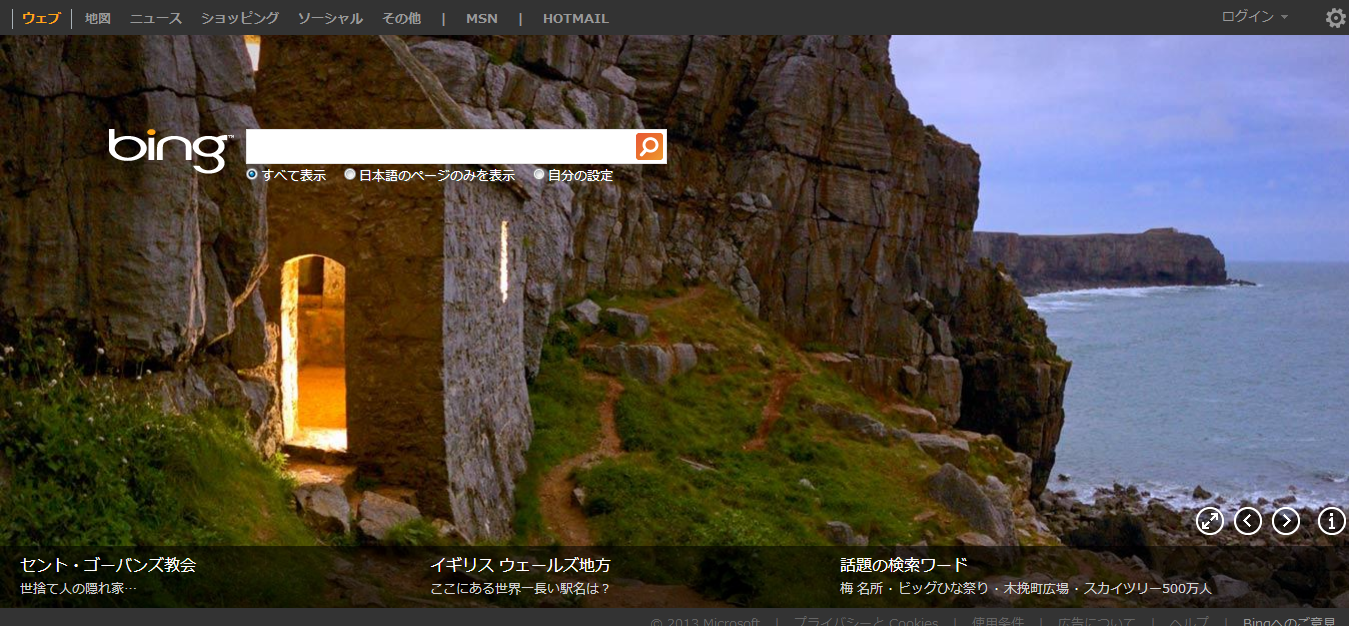Expand the ログイン dropdown
This screenshot has height=626, width=1349.
pyautogui.click(x=1254, y=17)
